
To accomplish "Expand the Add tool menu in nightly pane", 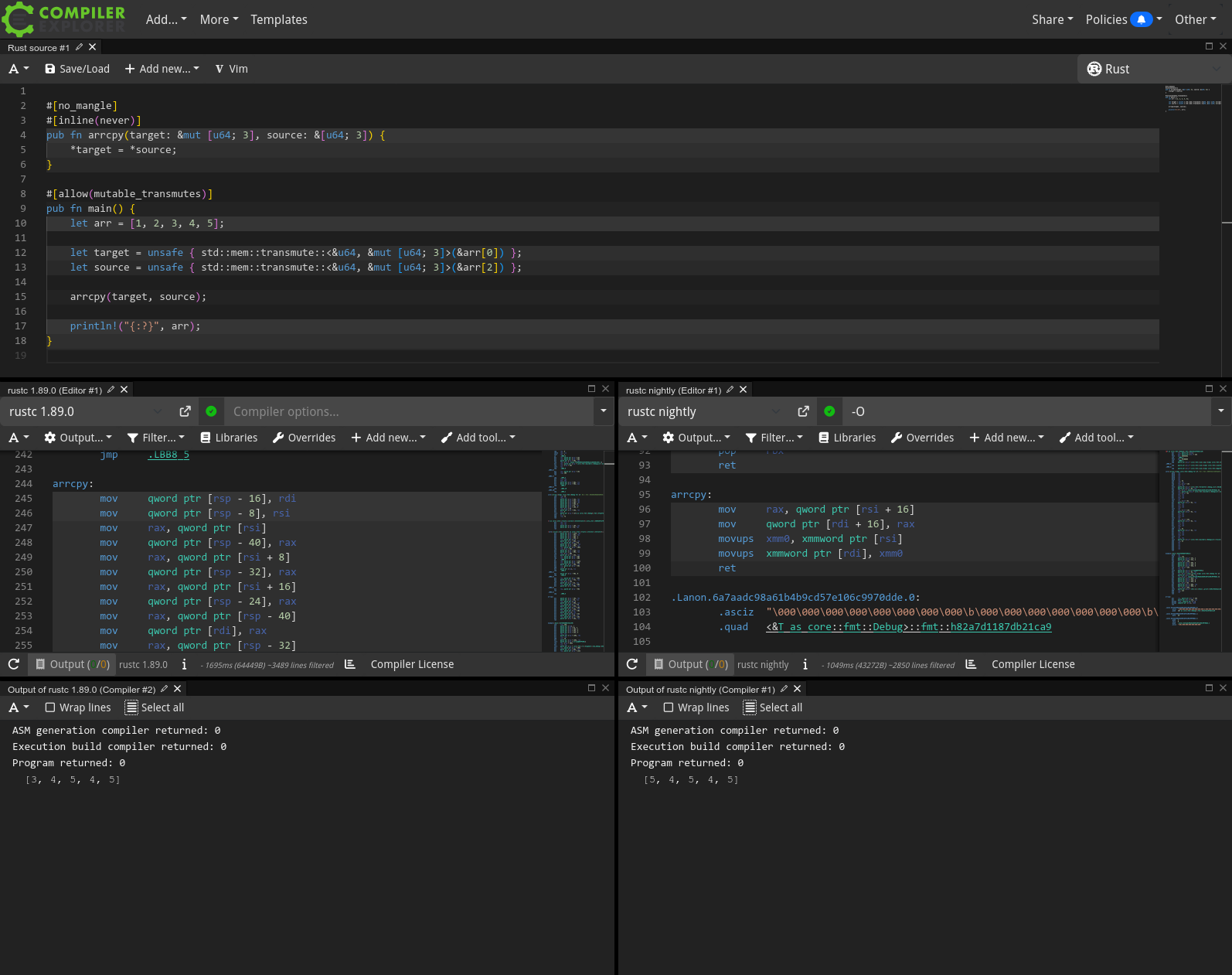I will (1096, 438).
